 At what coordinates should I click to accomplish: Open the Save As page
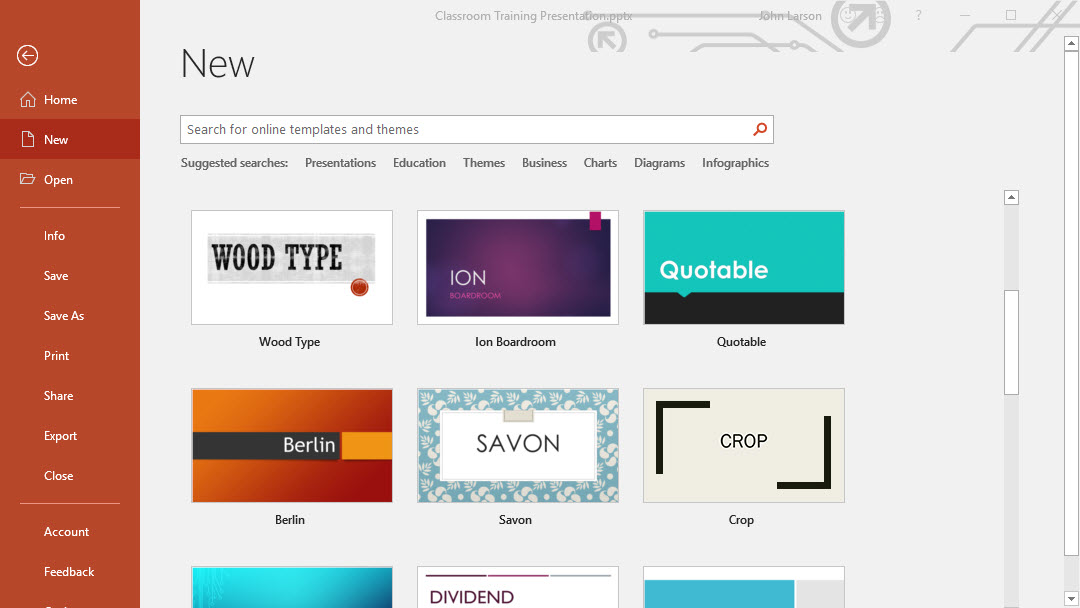point(64,316)
